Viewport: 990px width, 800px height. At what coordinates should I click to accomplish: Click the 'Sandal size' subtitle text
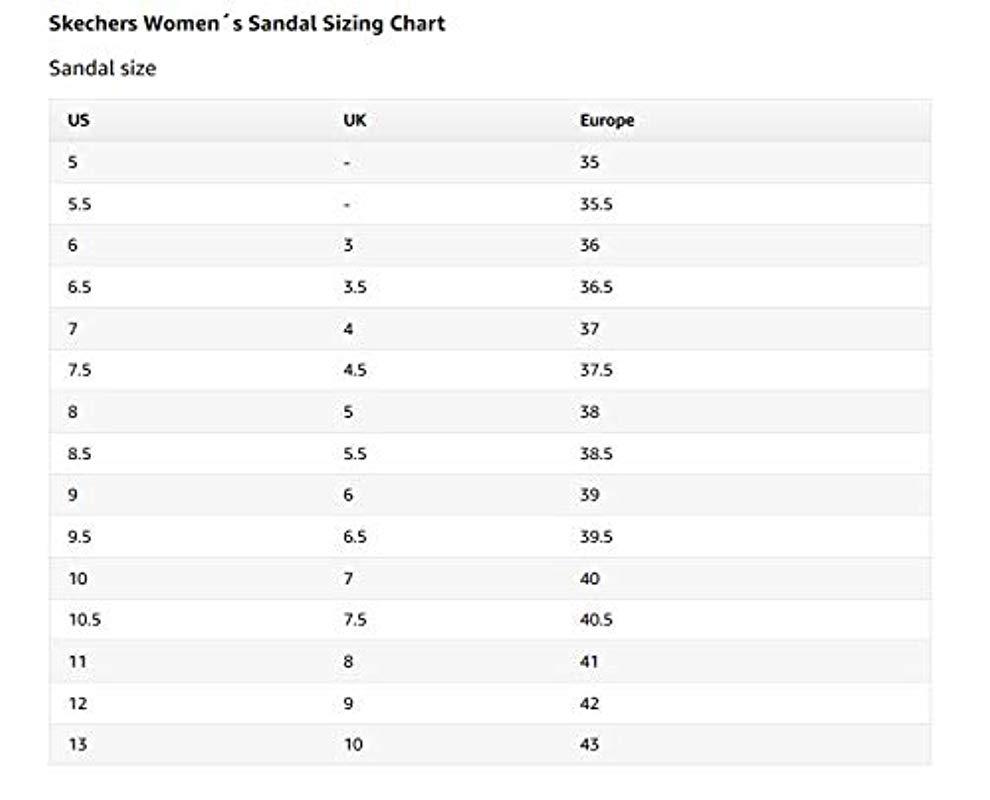(102, 69)
